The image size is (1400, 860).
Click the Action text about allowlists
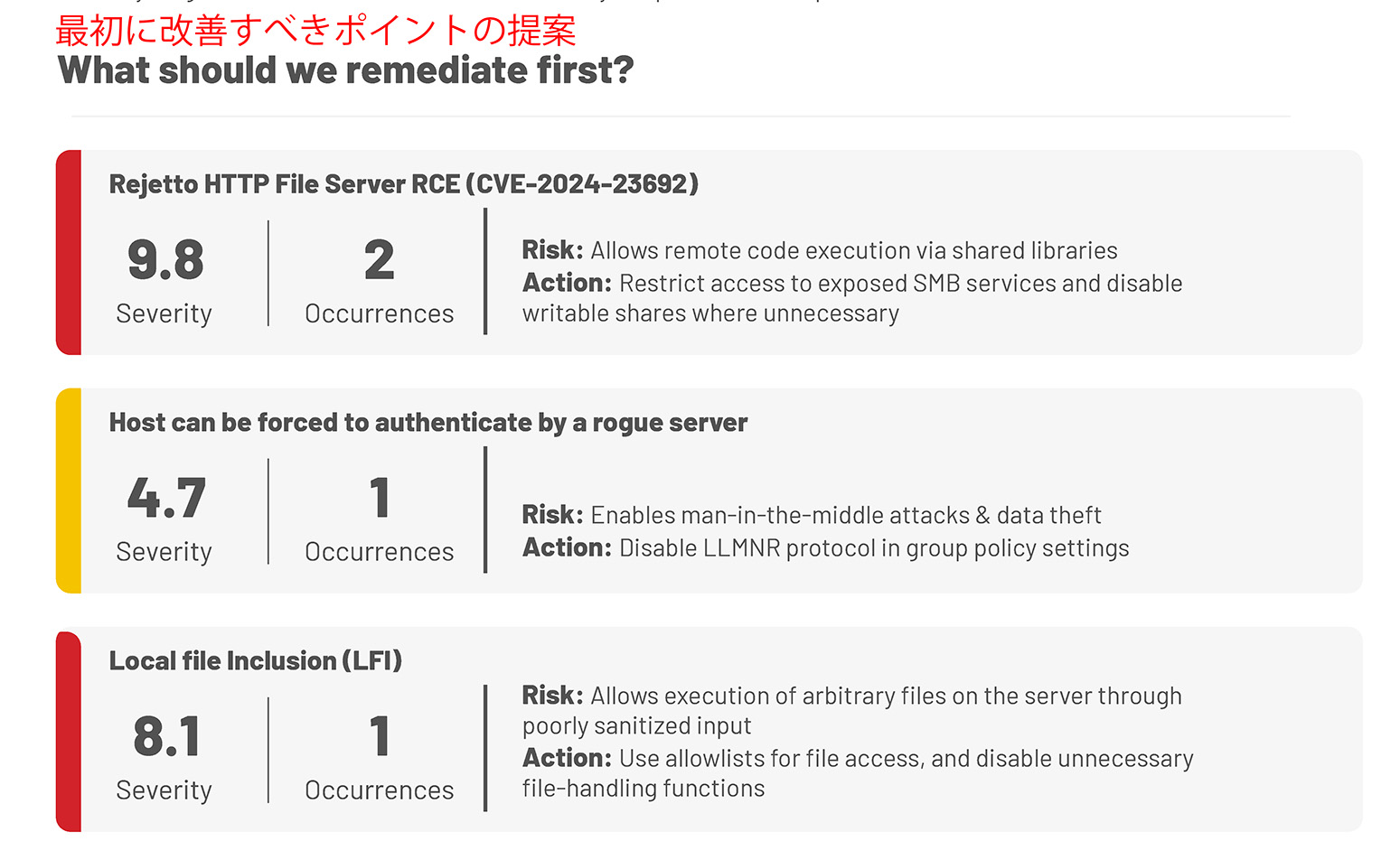pyautogui.click(x=857, y=773)
